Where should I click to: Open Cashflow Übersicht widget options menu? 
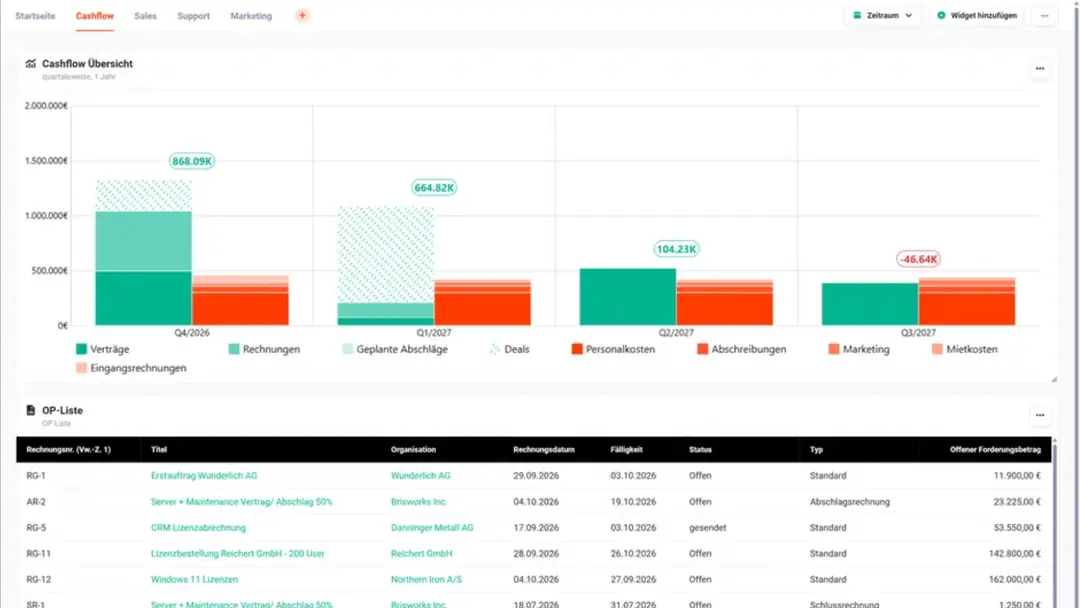(x=1039, y=68)
